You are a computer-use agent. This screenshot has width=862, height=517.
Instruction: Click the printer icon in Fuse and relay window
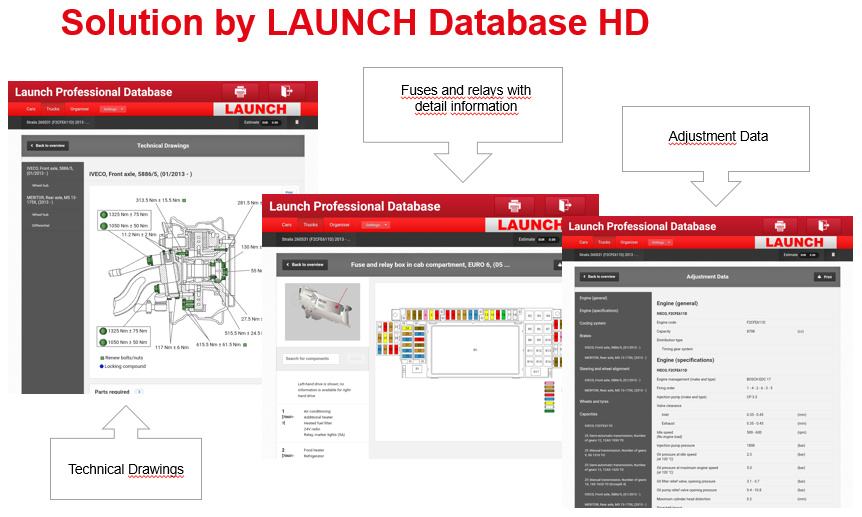pyautogui.click(x=515, y=206)
